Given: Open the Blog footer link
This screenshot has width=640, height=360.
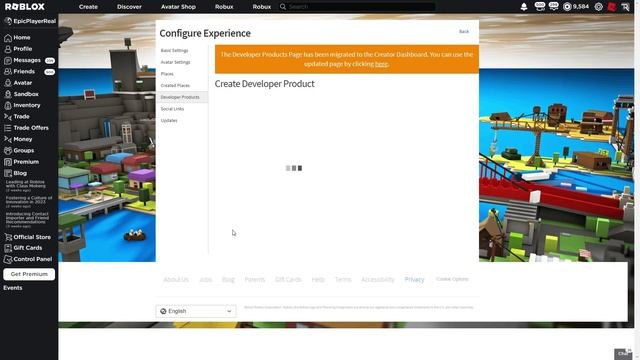Looking at the screenshot, I should [228, 280].
